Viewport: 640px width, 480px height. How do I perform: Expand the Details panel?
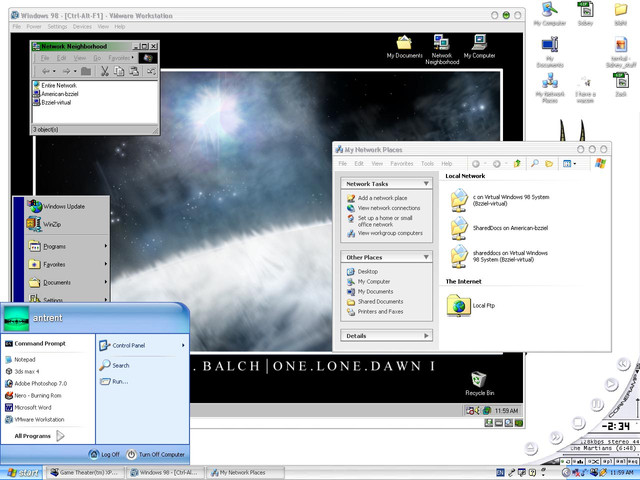pyautogui.click(x=426, y=336)
